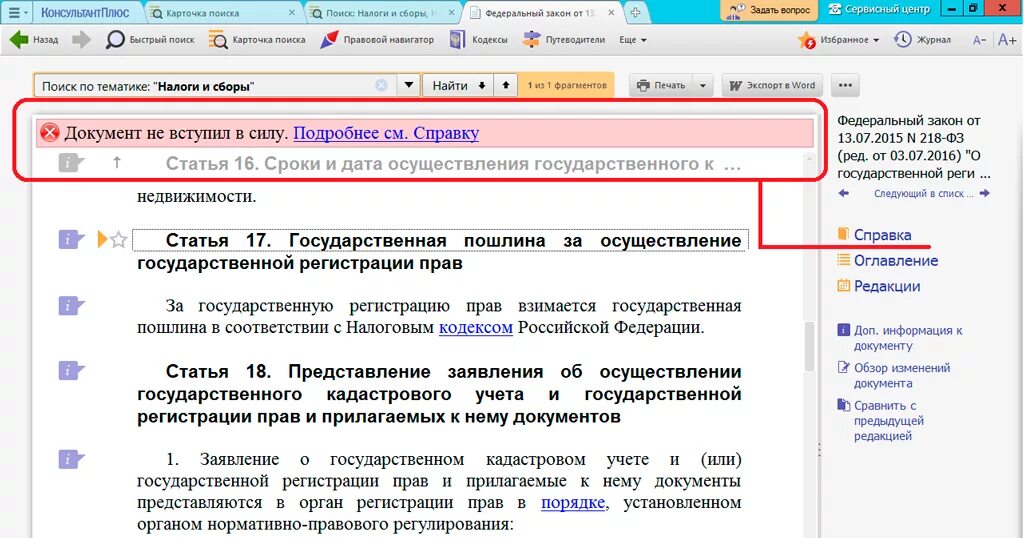1024x538 pixels.
Task: Select the Статья 18 heading text
Action: (439, 394)
